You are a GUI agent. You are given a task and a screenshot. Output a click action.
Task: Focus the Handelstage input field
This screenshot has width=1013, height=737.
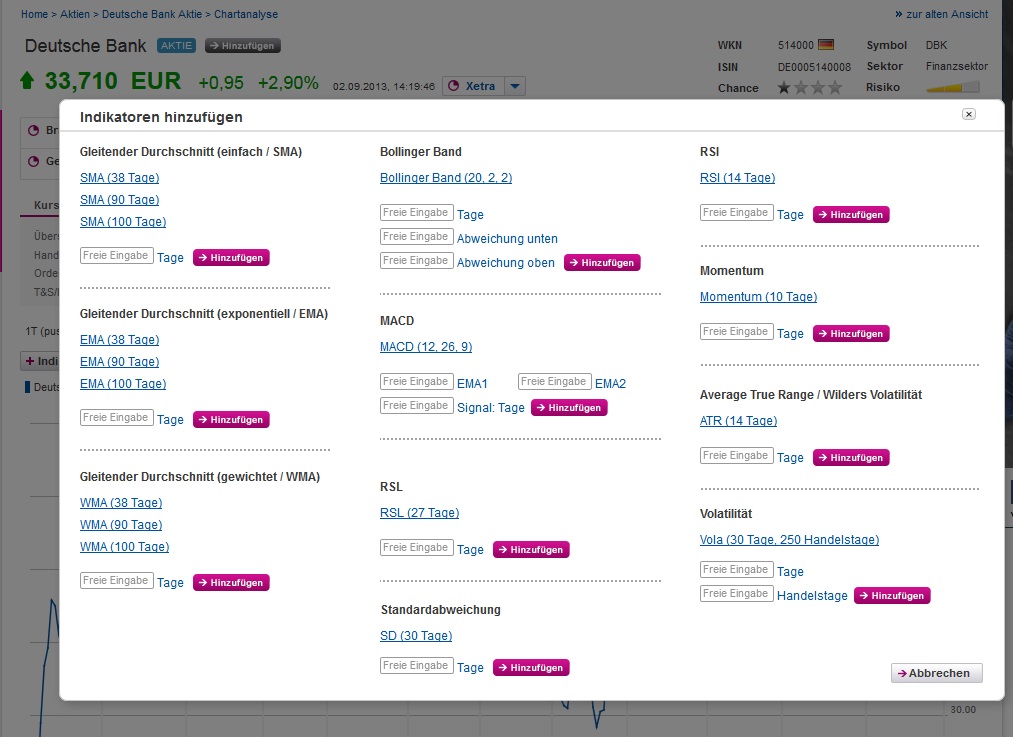[x=736, y=594]
